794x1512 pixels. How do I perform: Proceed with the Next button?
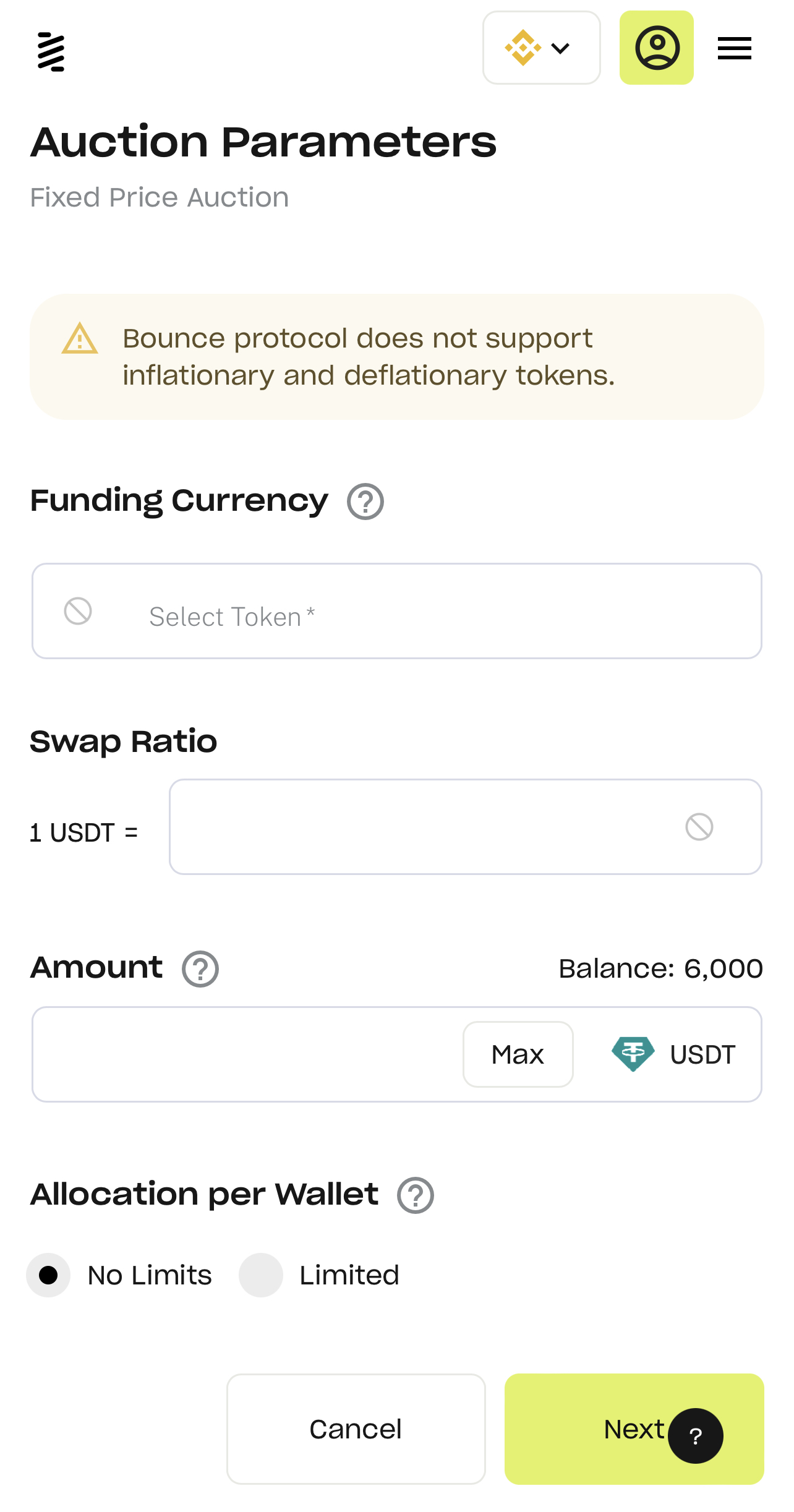point(594,1429)
